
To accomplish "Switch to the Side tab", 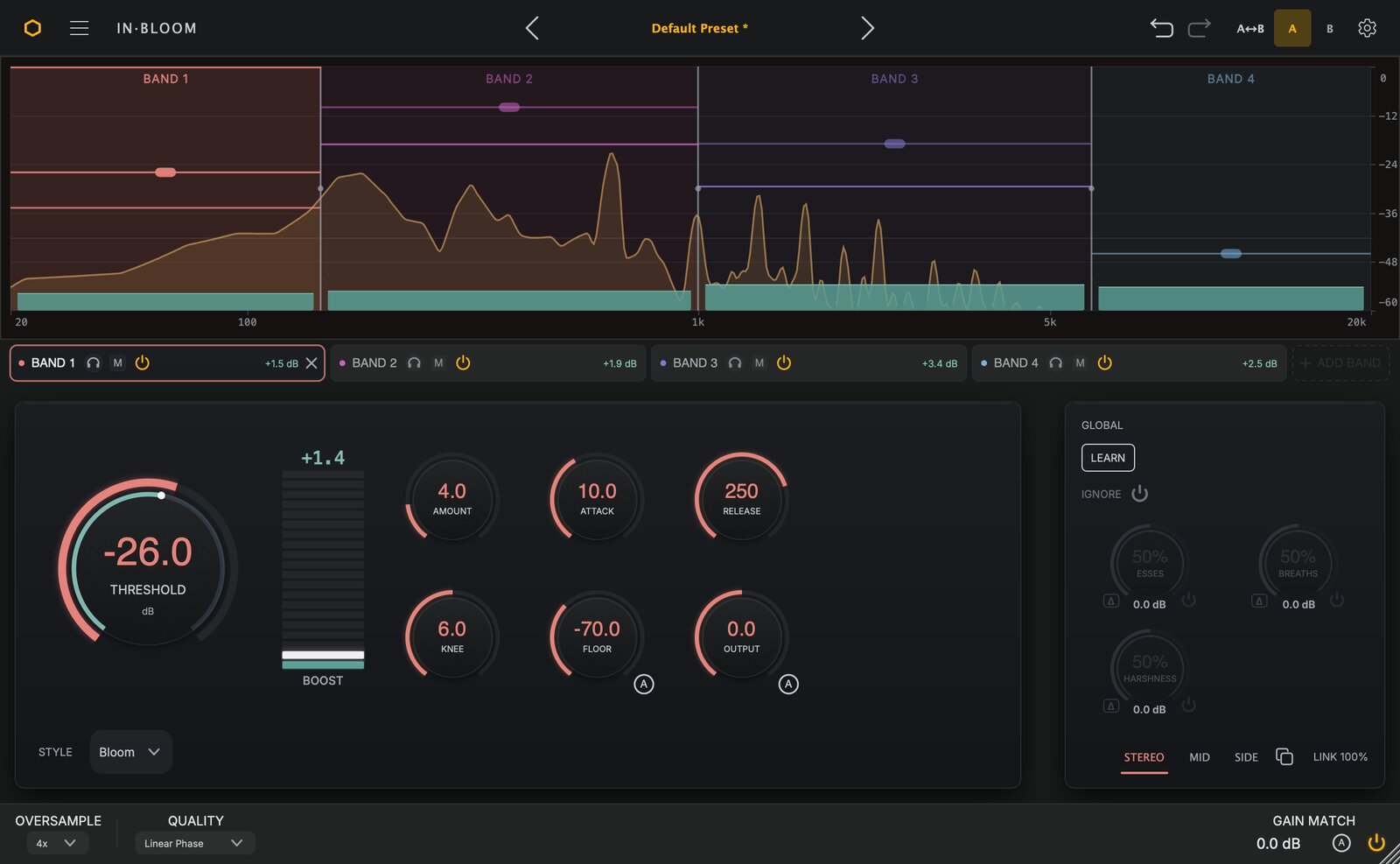I will 1246,757.
